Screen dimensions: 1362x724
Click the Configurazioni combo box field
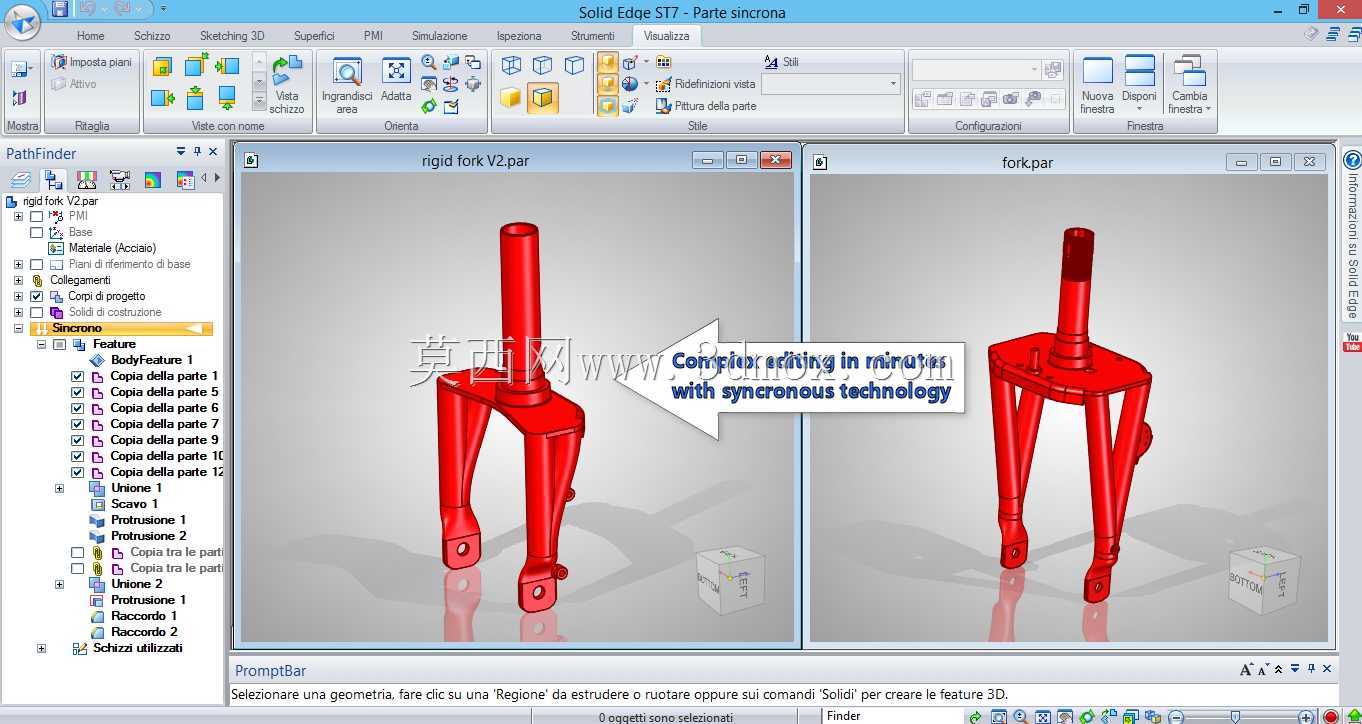pyautogui.click(x=977, y=69)
